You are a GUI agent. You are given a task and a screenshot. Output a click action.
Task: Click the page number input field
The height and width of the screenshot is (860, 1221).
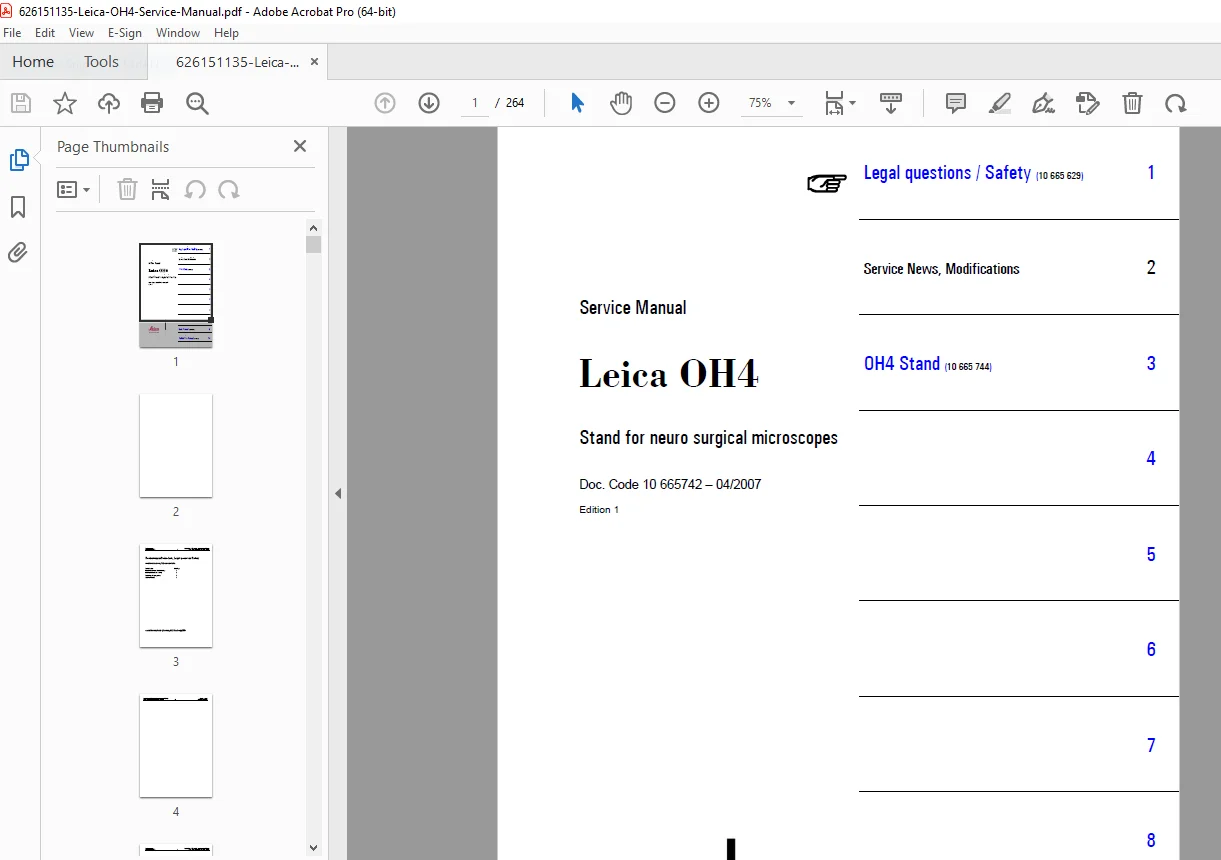(474, 102)
